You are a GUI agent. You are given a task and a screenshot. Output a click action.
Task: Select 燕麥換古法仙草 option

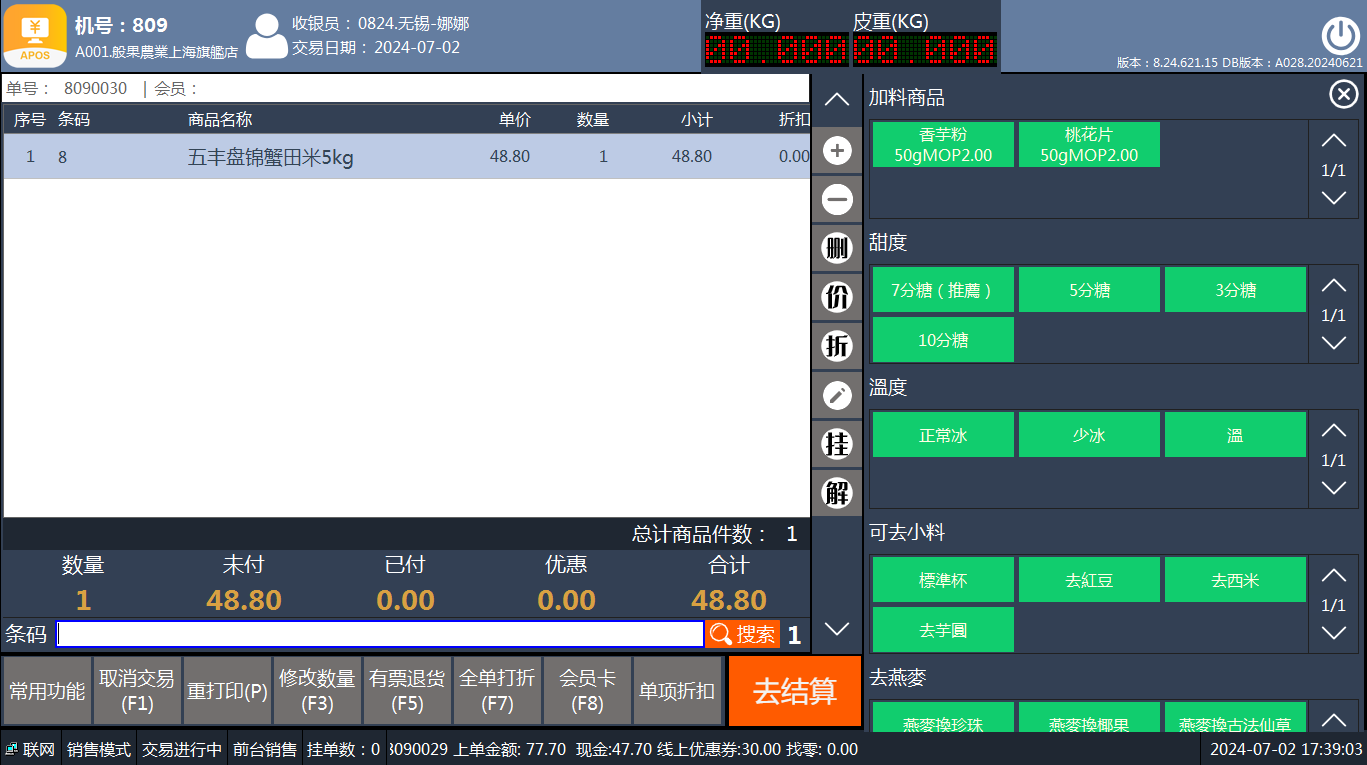1235,717
